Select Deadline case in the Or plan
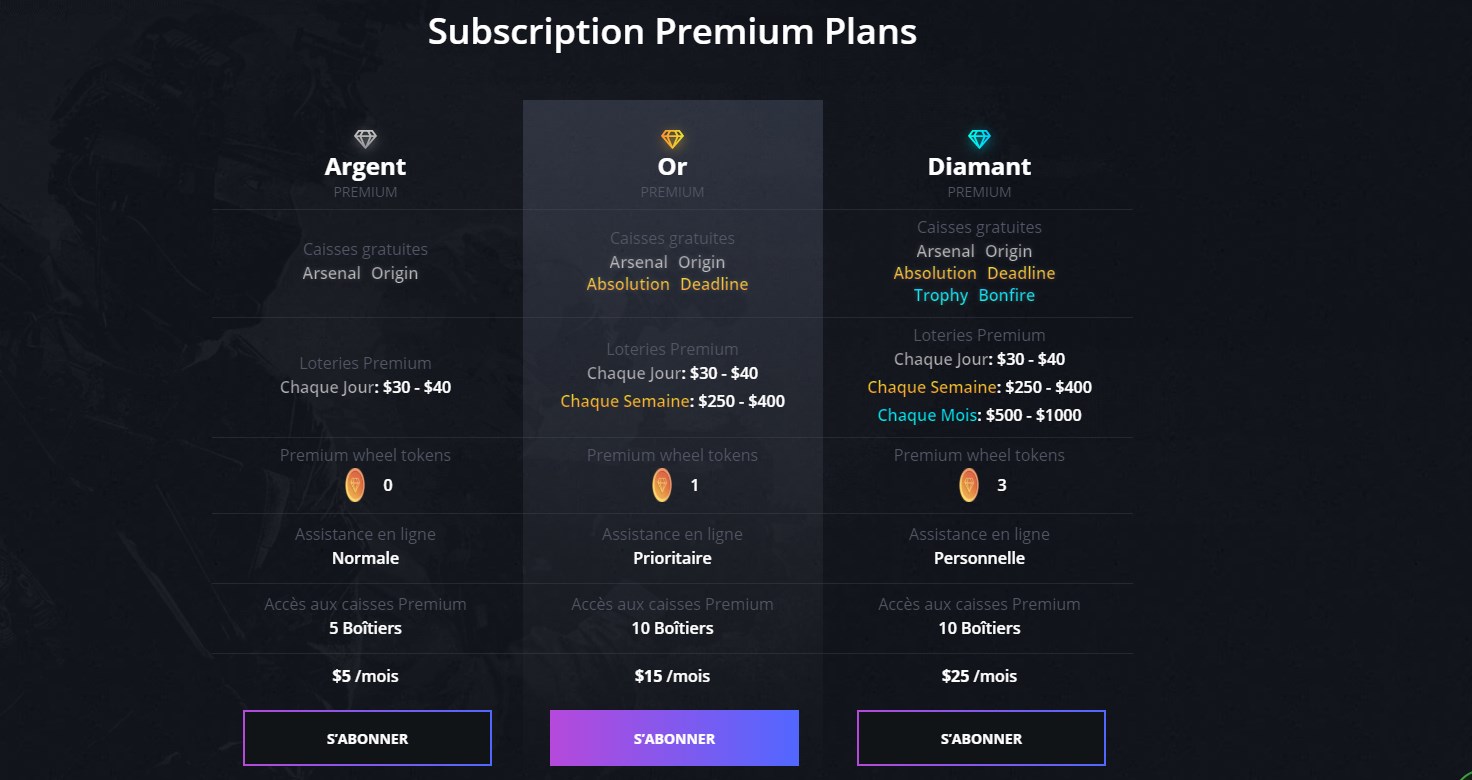This screenshot has height=780, width=1472. (x=714, y=284)
